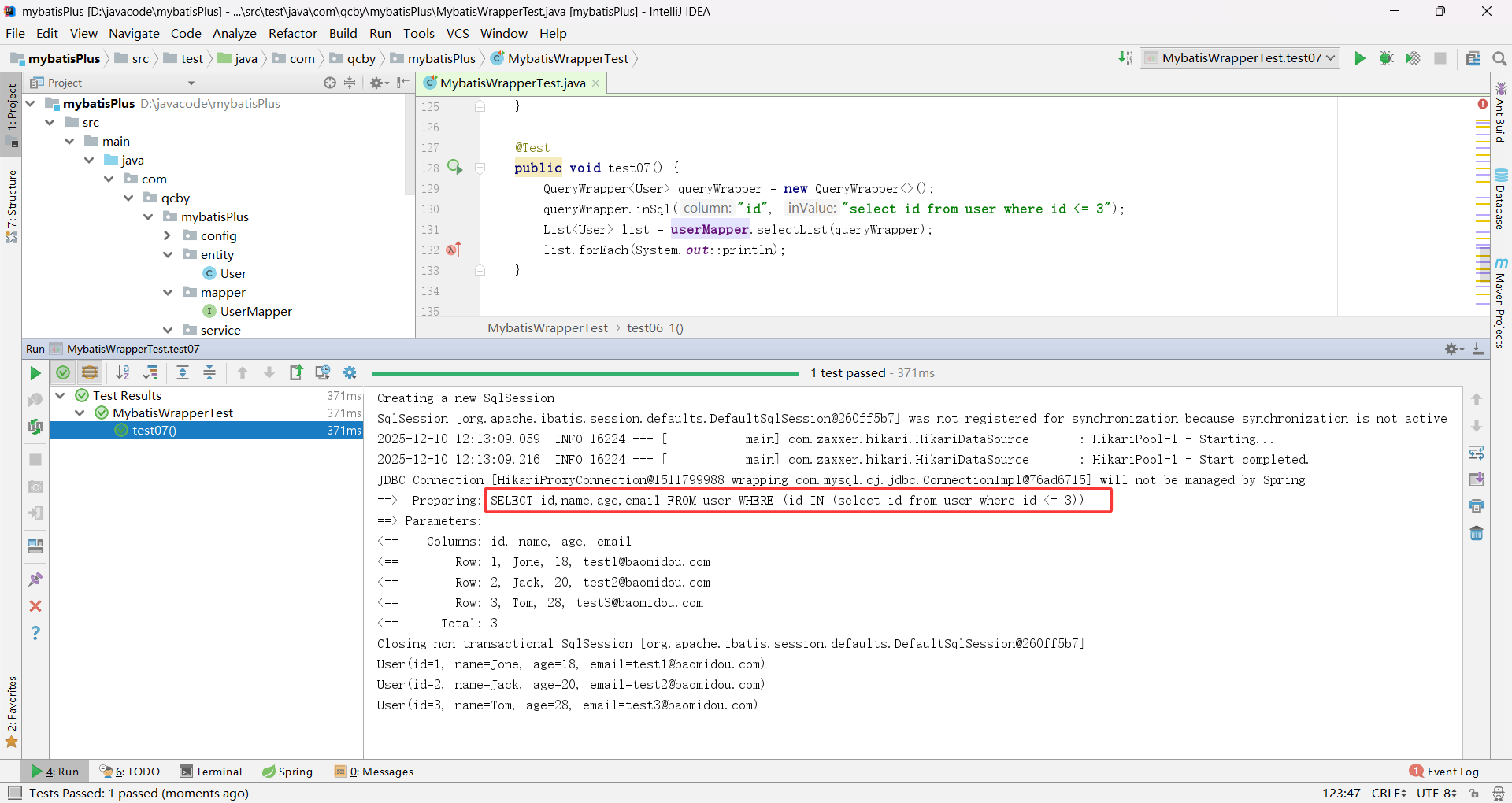The image size is (1512, 803).
Task: Sort test results by duration
Action: point(150,373)
